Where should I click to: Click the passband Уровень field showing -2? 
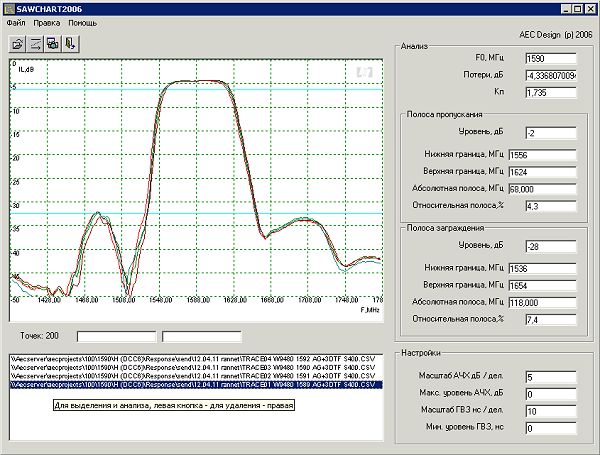(x=549, y=133)
